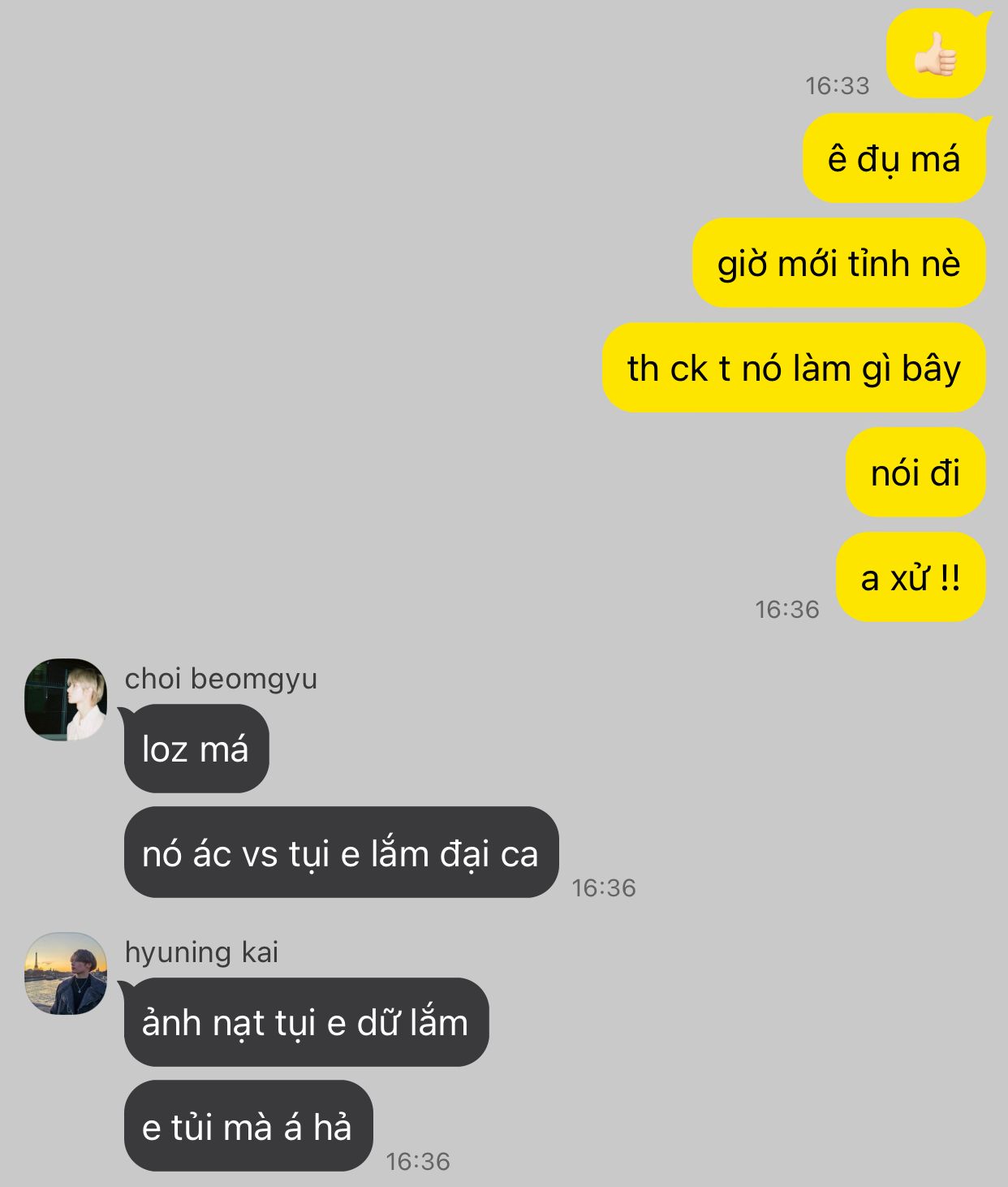Select the 'ê đụ má' message bubble
The image size is (1008, 1187).
point(894,158)
